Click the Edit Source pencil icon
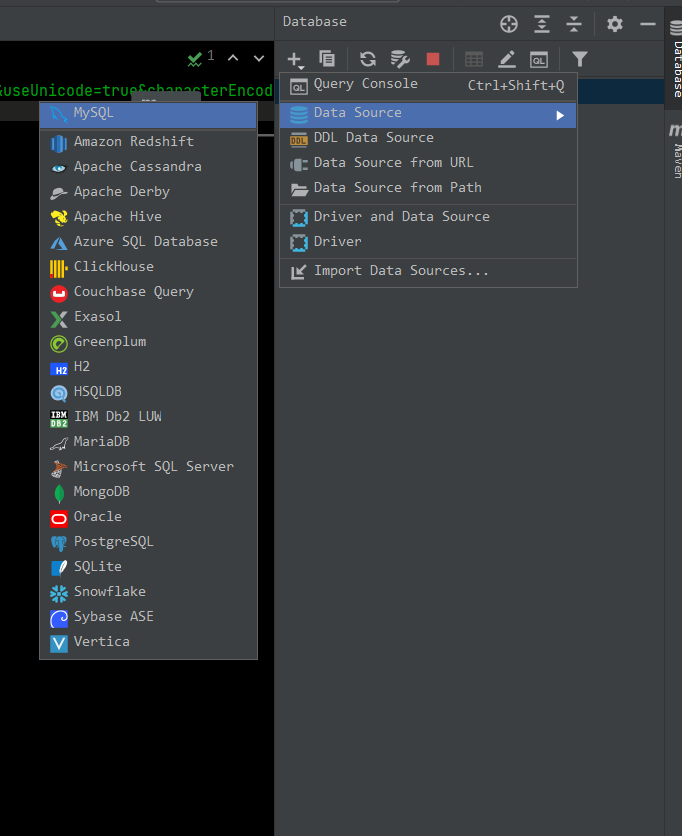 507,59
